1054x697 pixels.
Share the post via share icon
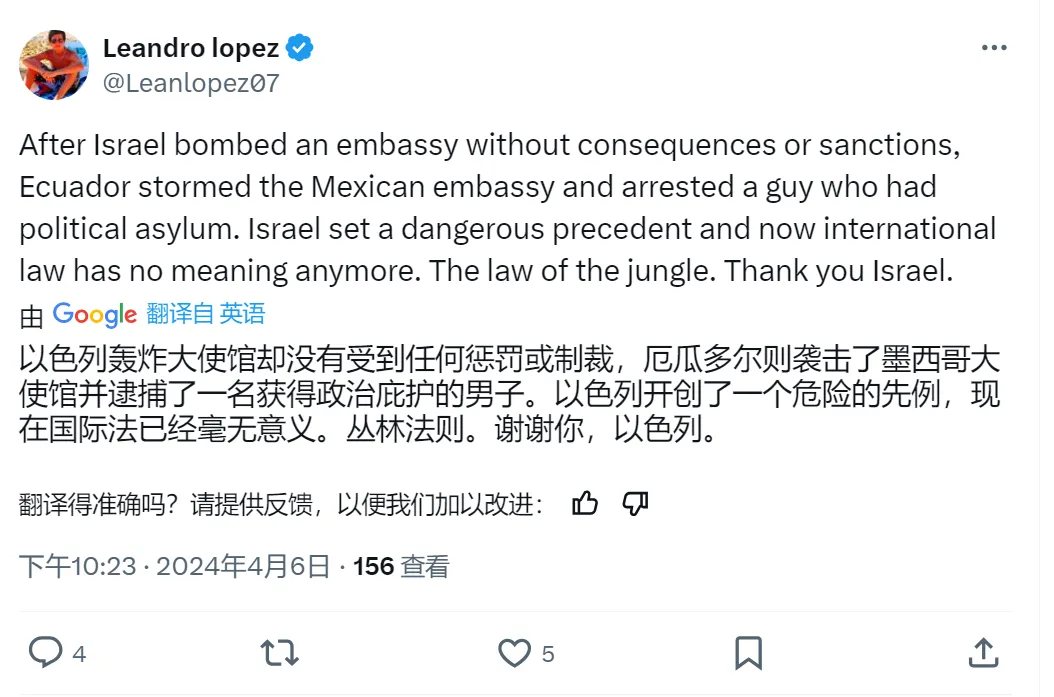click(x=984, y=653)
